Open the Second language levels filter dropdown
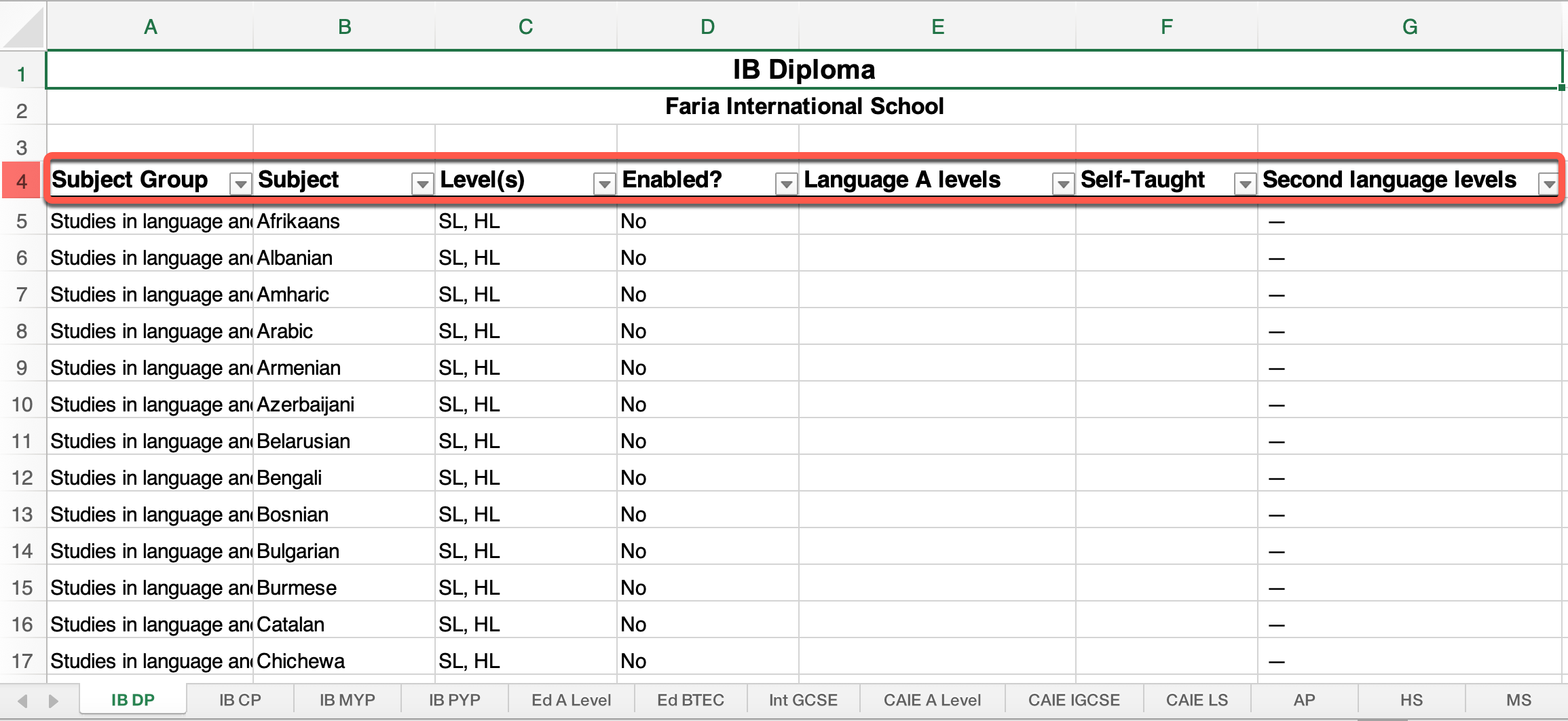 (1549, 183)
